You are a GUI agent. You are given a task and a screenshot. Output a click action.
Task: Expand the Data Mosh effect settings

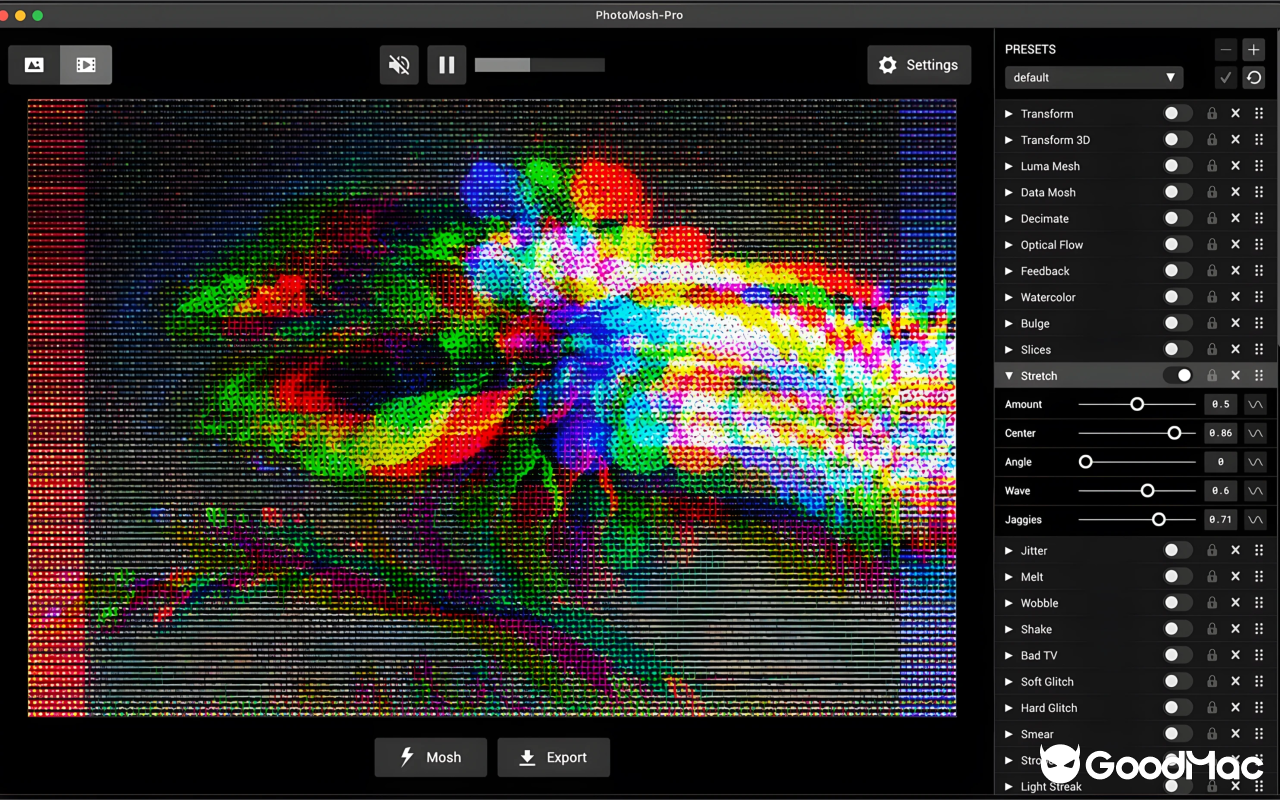click(1009, 192)
